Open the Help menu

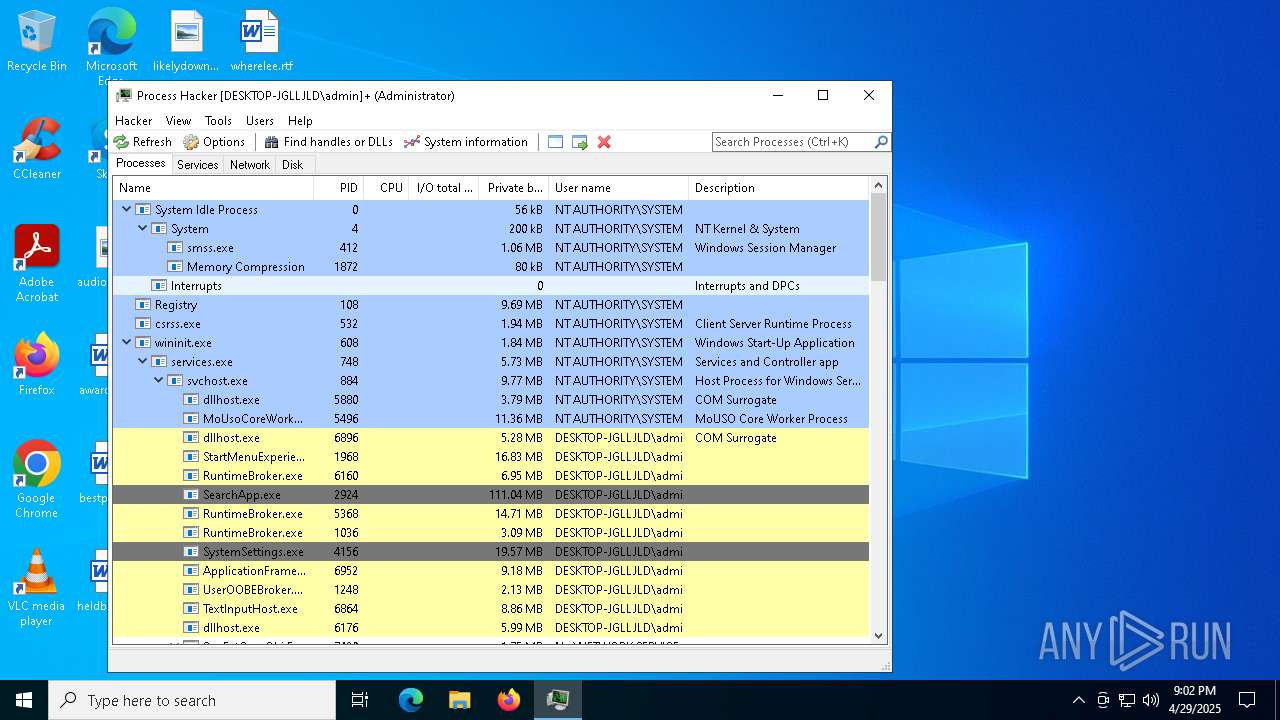tap(300, 121)
